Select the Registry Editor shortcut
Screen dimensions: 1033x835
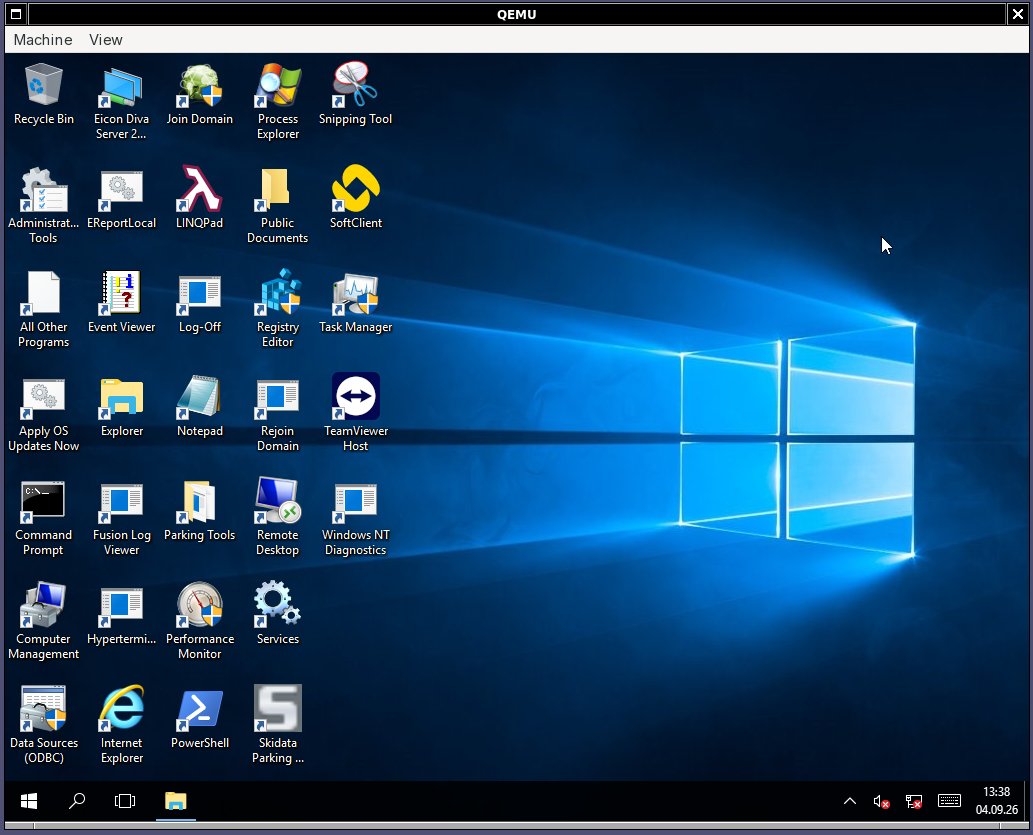277,309
